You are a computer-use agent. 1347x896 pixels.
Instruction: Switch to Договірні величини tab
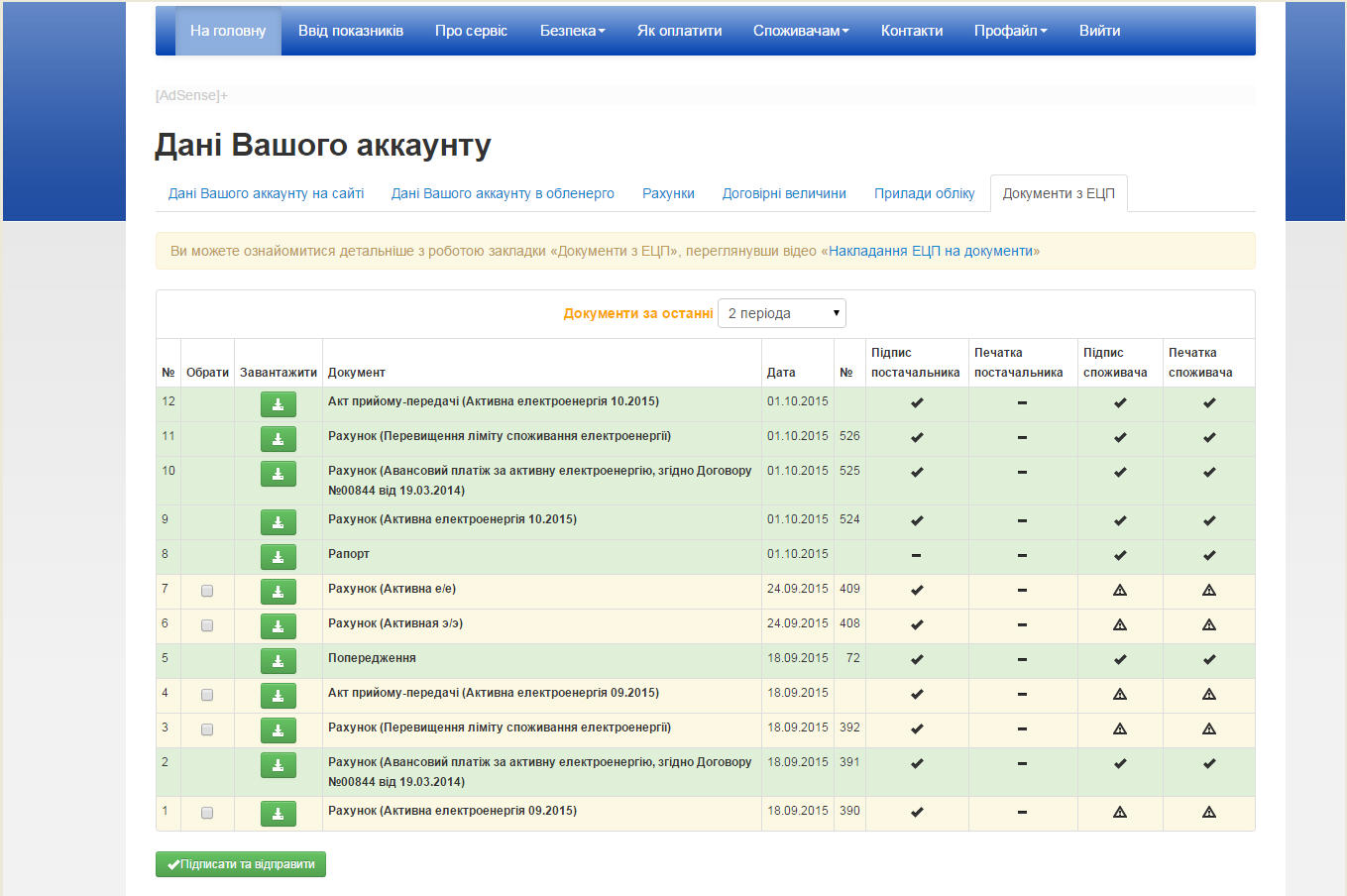pos(784,193)
